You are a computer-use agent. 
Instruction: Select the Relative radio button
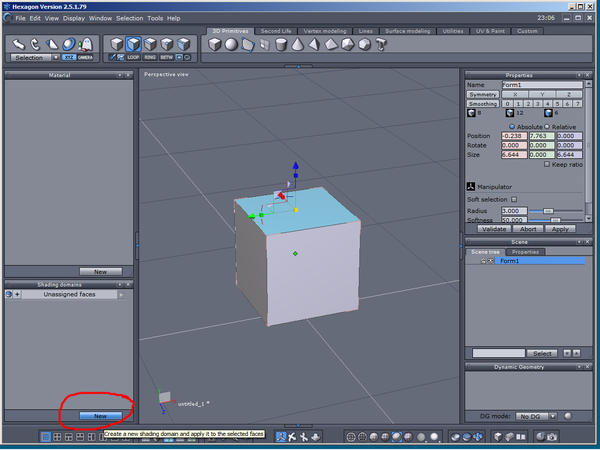(x=547, y=127)
